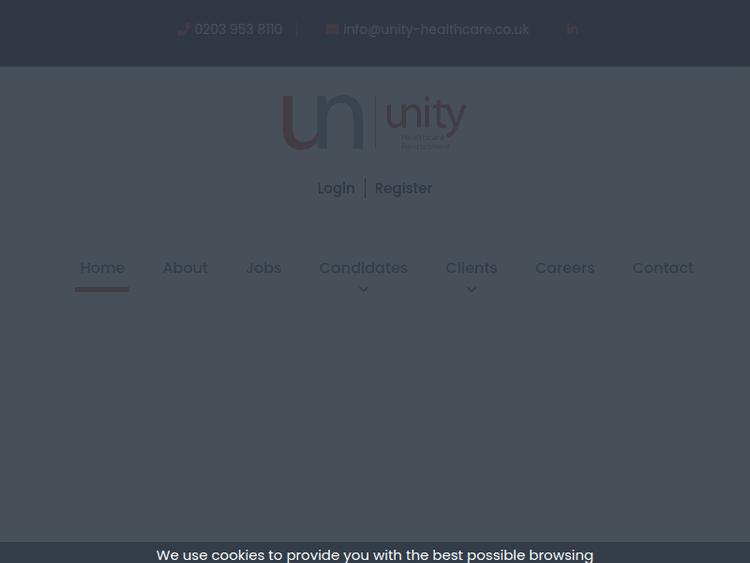Screen dimensions: 750x563
Task: Click the envelope email icon
Action: (332, 30)
